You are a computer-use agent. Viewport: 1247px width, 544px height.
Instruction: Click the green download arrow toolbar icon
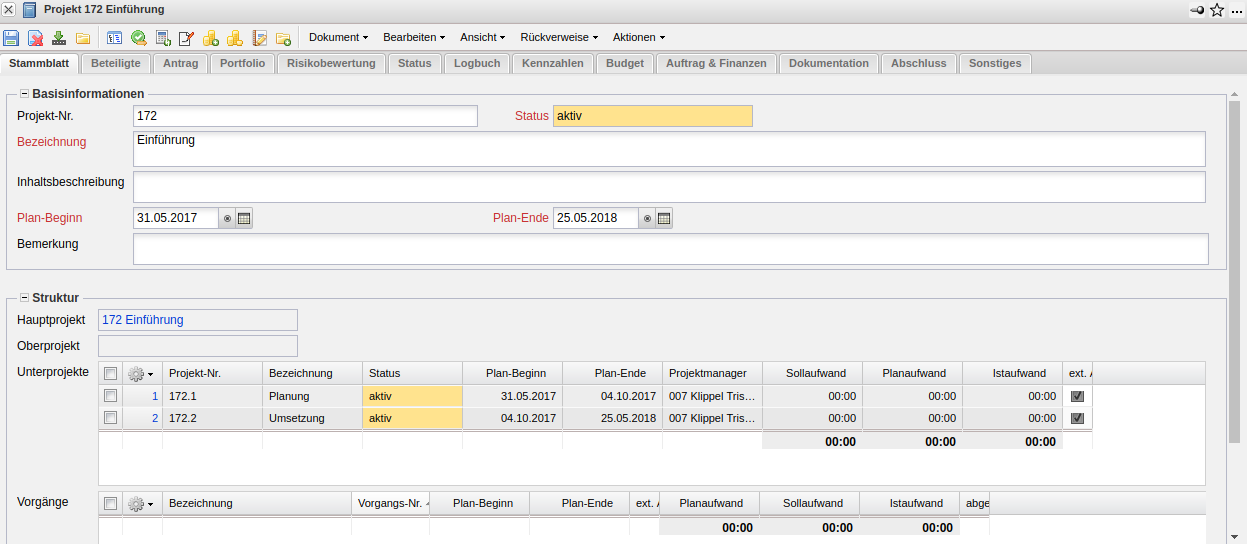59,38
